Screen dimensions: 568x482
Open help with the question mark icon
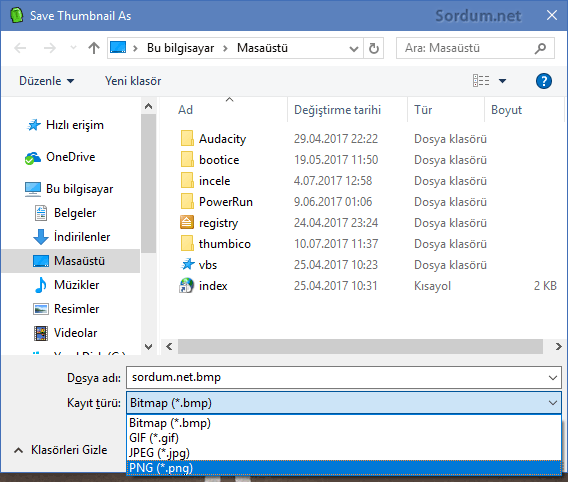point(544,81)
